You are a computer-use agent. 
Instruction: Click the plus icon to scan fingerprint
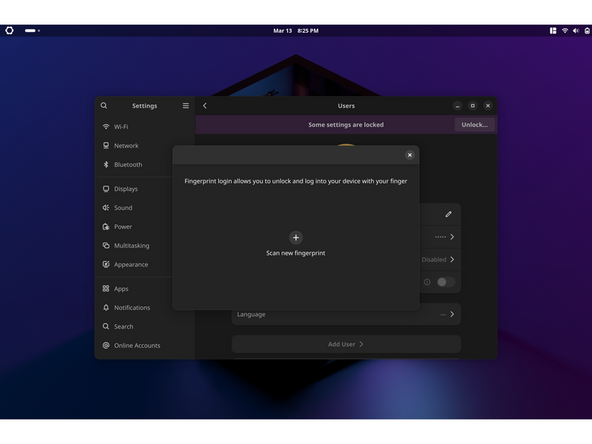(x=296, y=237)
